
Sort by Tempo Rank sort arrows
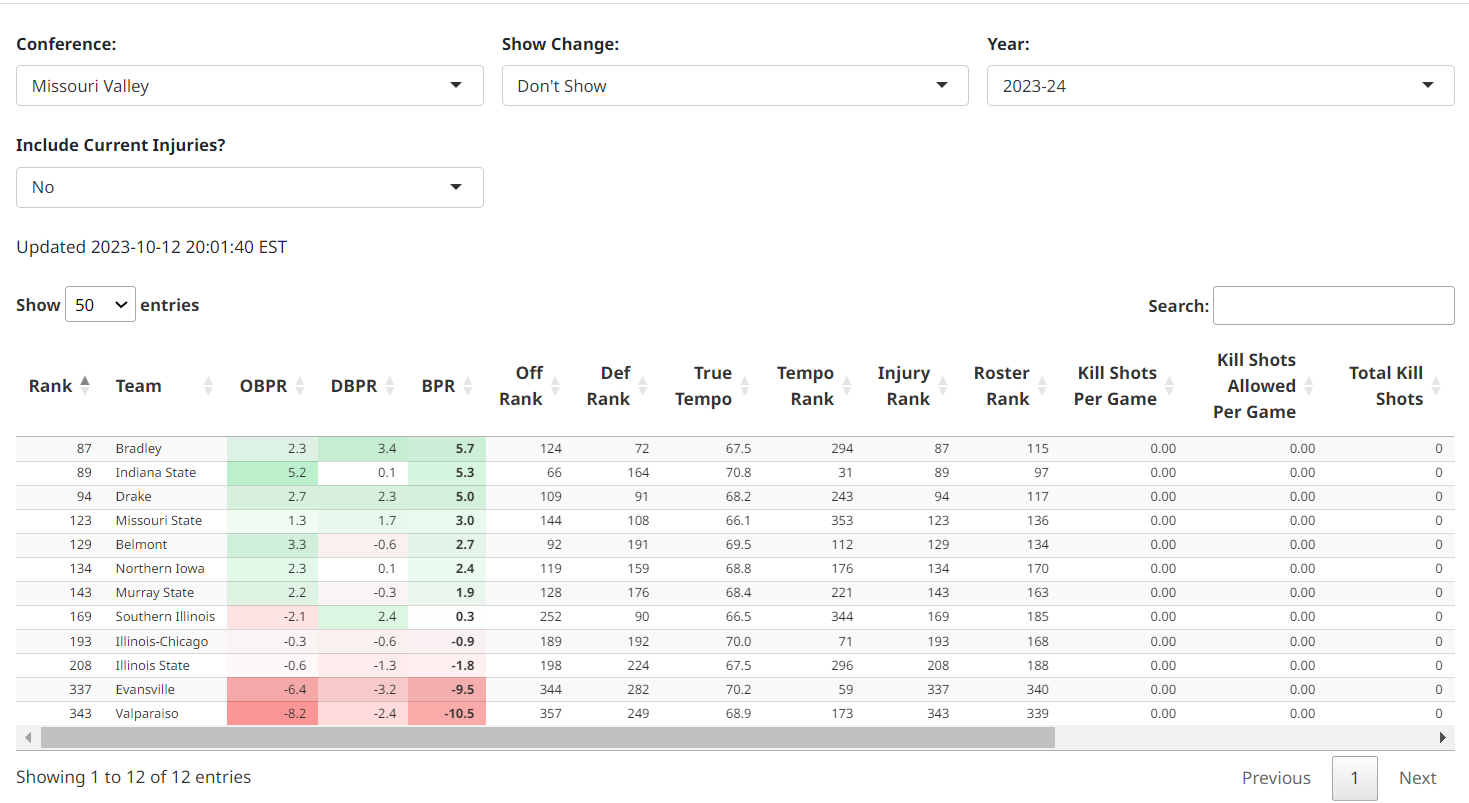(x=846, y=386)
